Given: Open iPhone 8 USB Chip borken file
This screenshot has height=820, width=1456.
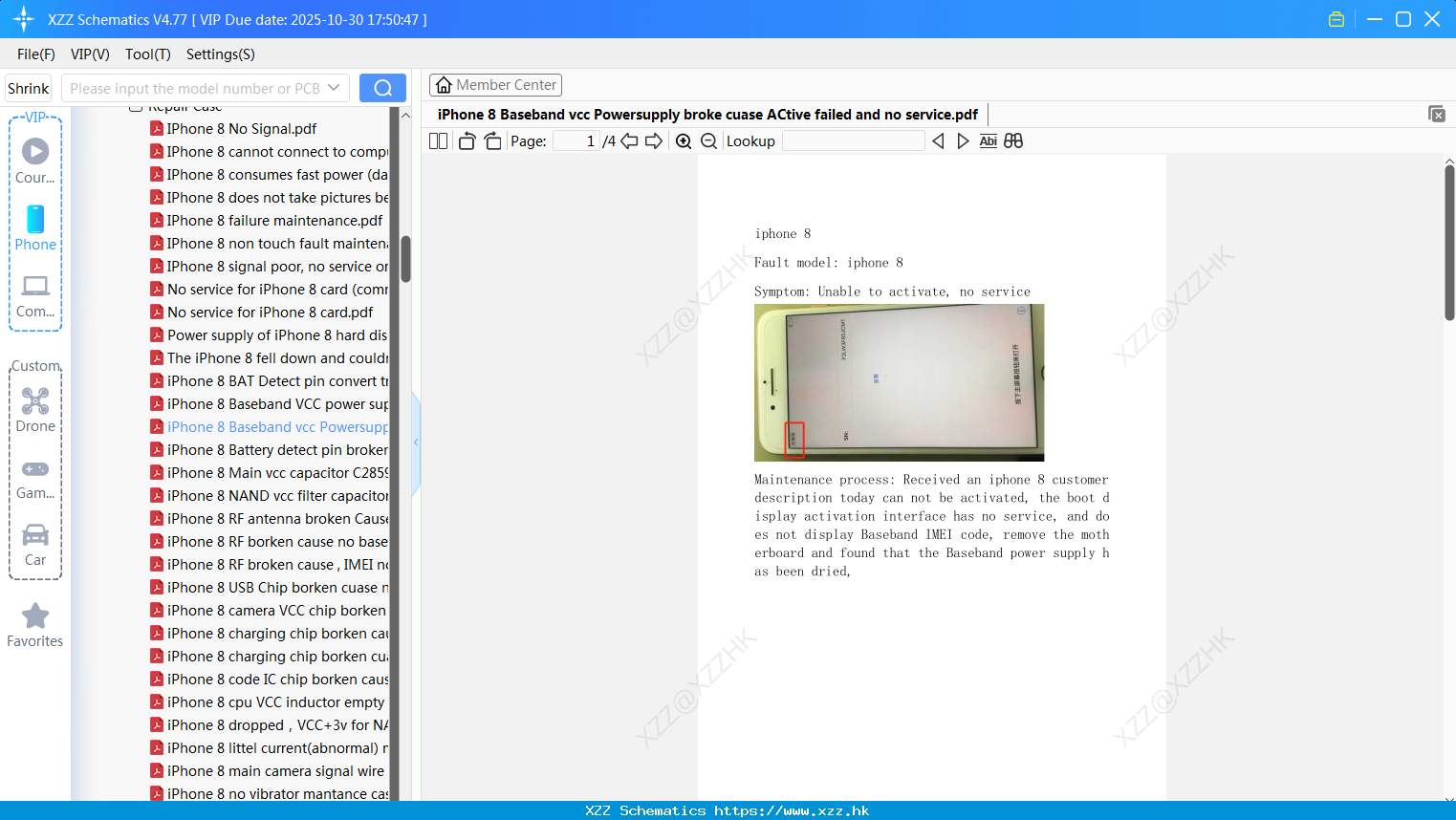Looking at the screenshot, I should point(270,588).
